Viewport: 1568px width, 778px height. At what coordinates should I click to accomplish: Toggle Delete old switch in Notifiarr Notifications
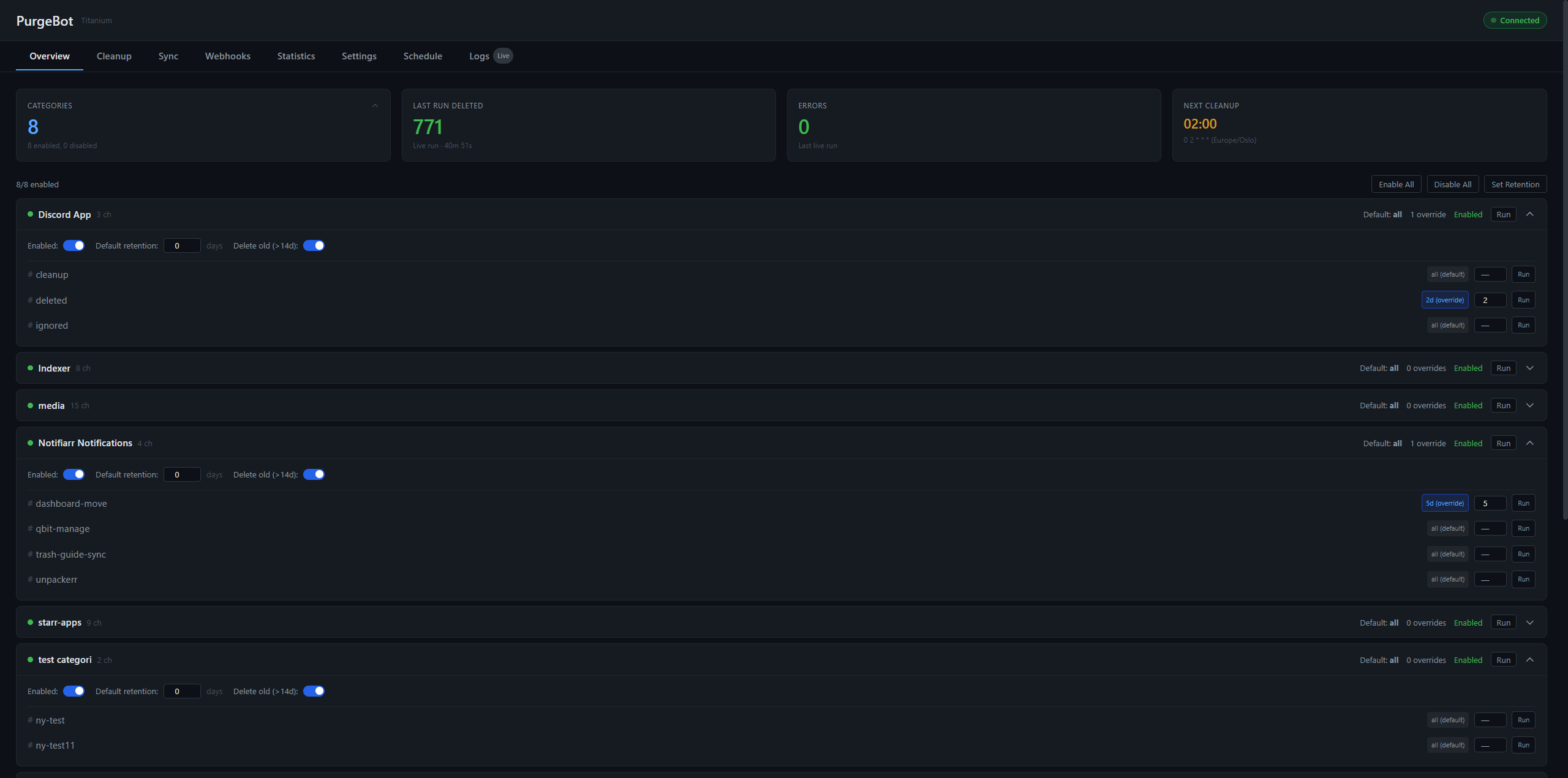(x=314, y=474)
